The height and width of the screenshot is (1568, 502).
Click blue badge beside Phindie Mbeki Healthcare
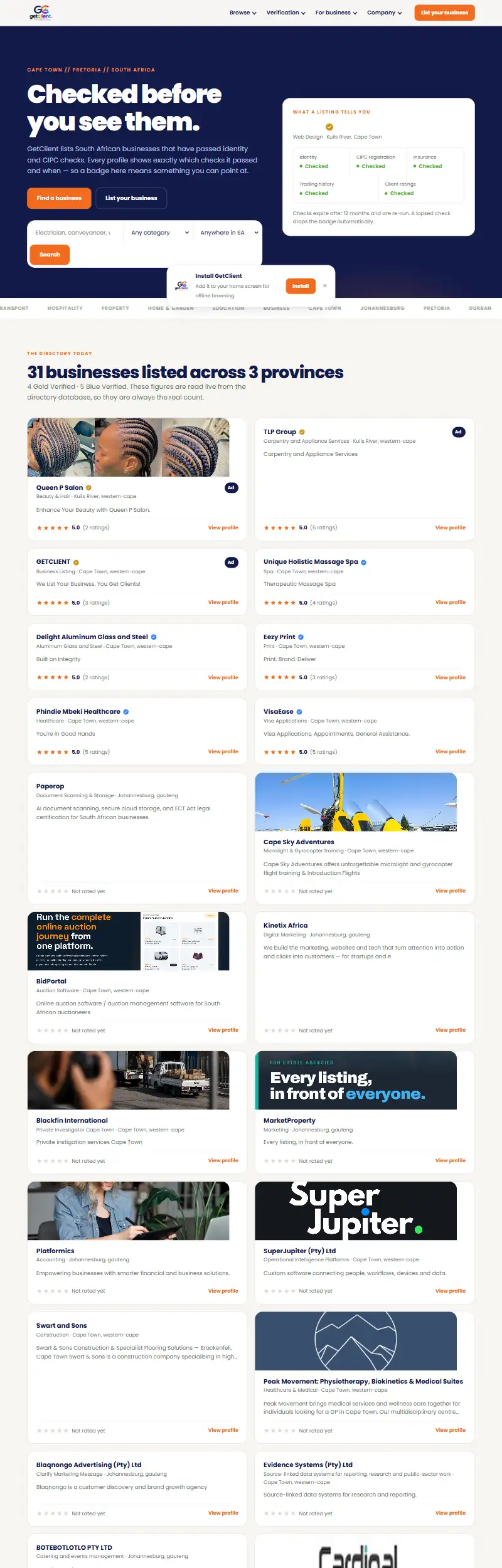[126, 712]
